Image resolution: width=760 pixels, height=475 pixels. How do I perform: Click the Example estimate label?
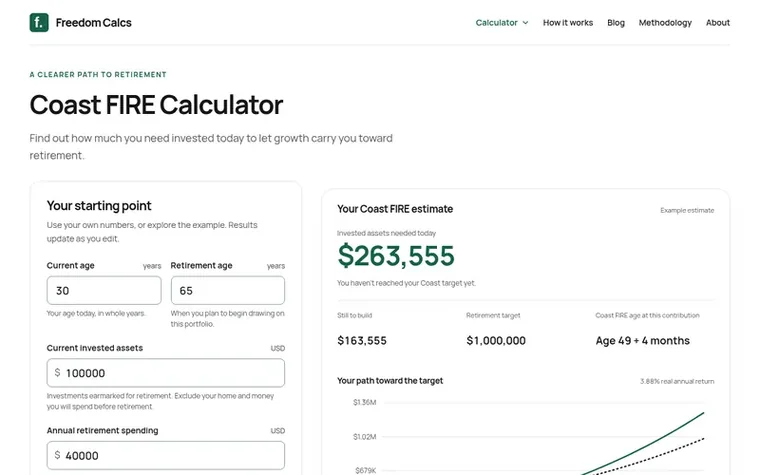tap(687, 210)
